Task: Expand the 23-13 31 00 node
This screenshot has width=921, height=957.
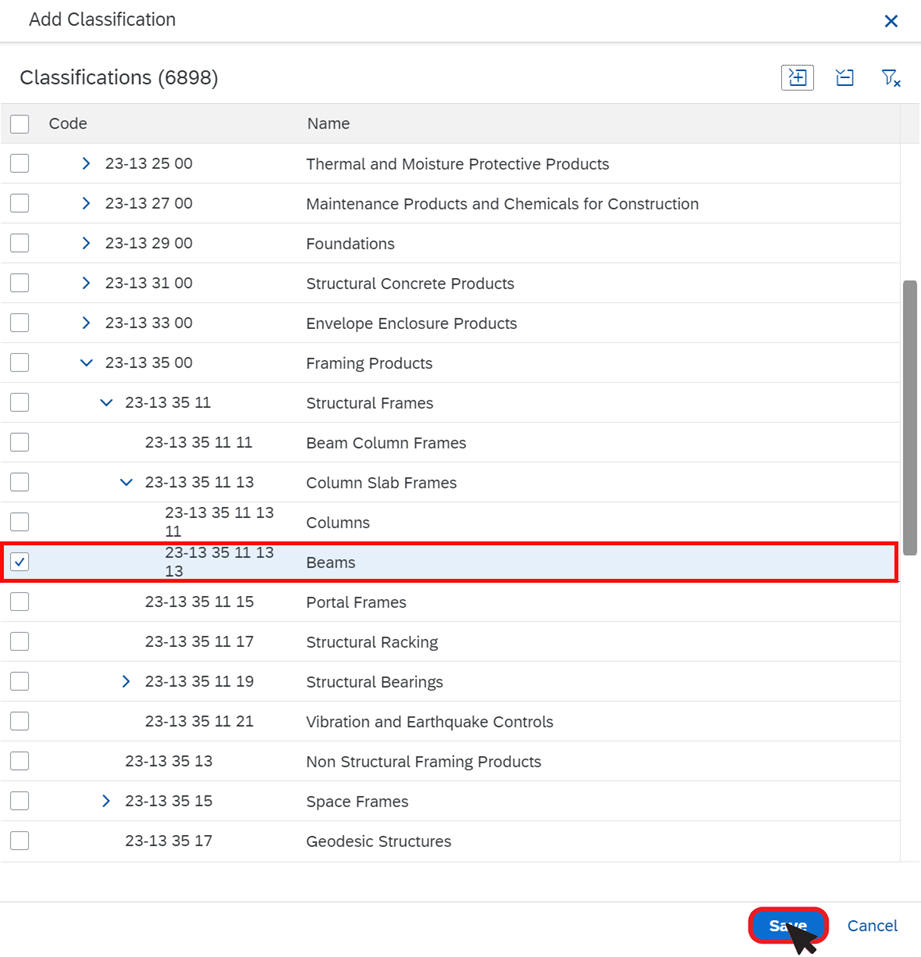Action: point(86,283)
